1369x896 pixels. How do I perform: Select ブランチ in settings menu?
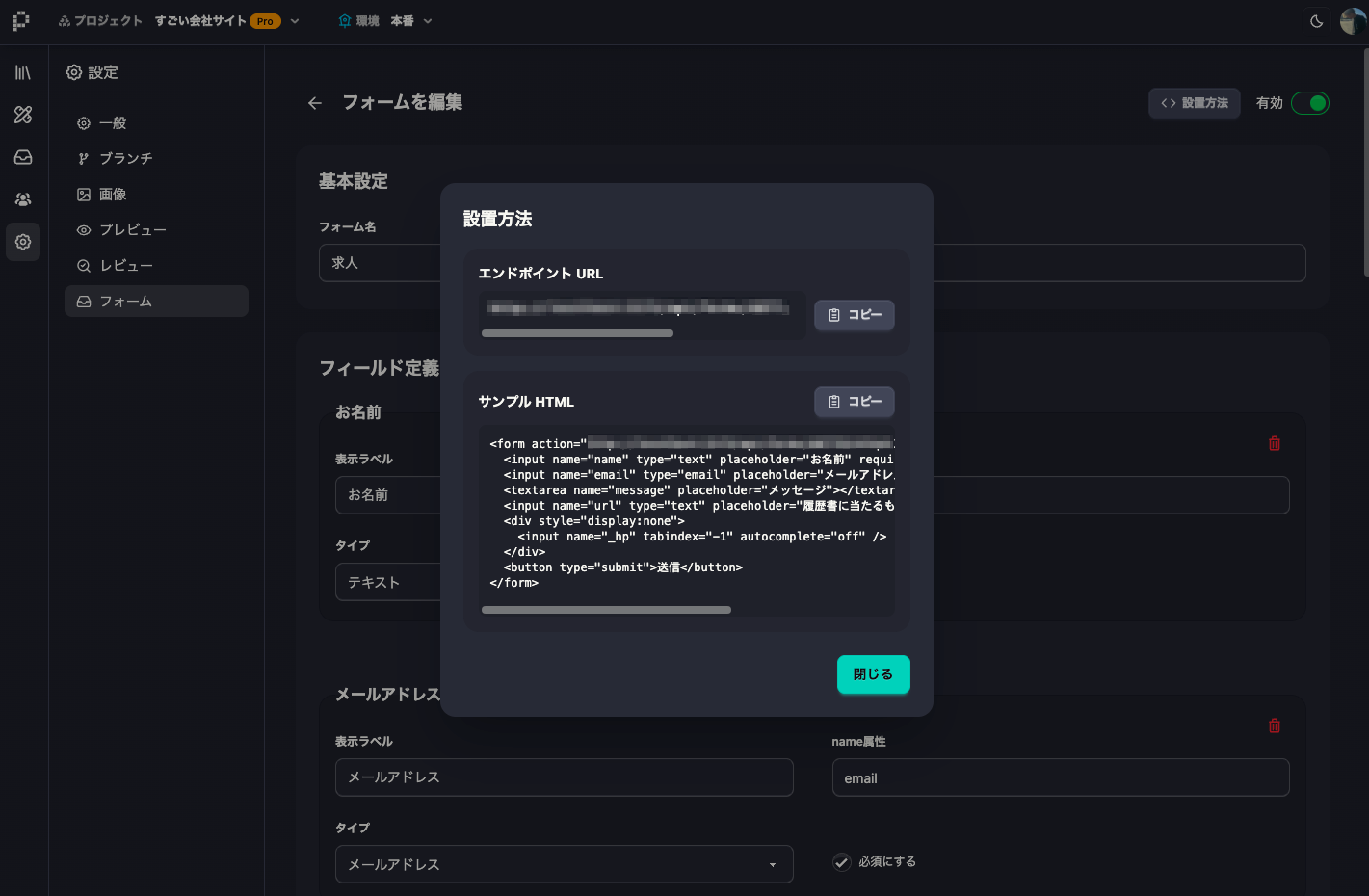click(x=156, y=159)
